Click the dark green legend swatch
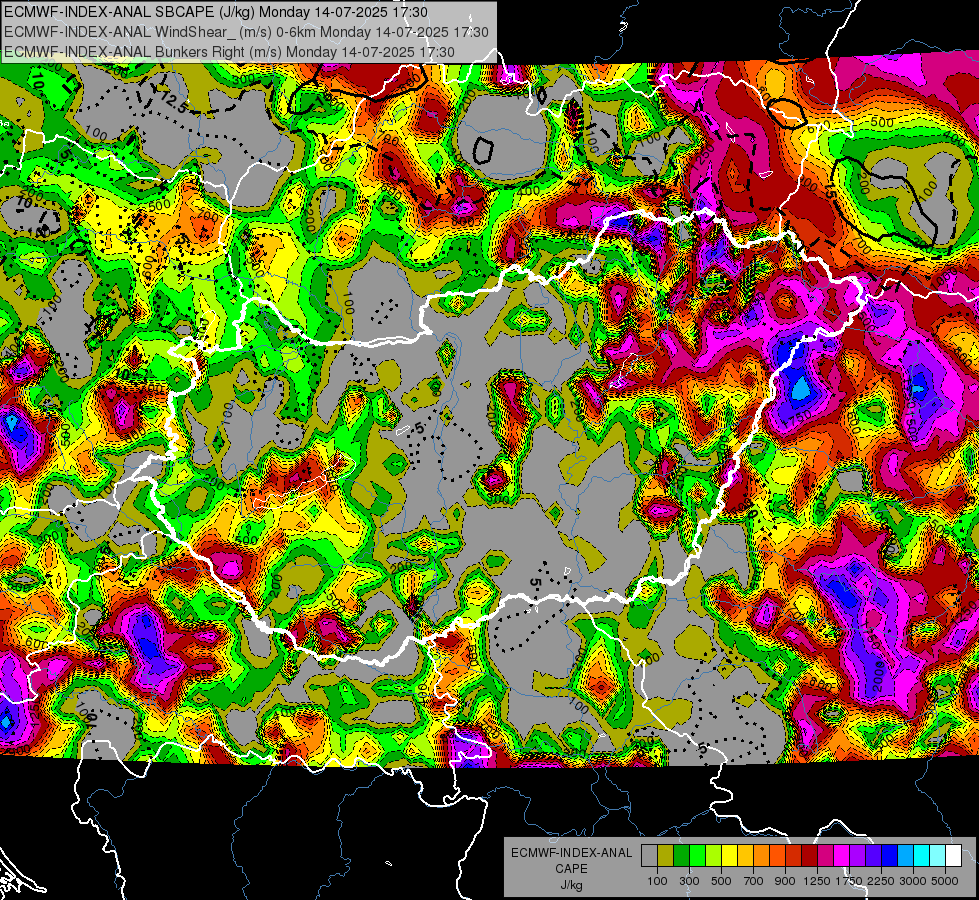The image size is (979, 900). coord(681,856)
